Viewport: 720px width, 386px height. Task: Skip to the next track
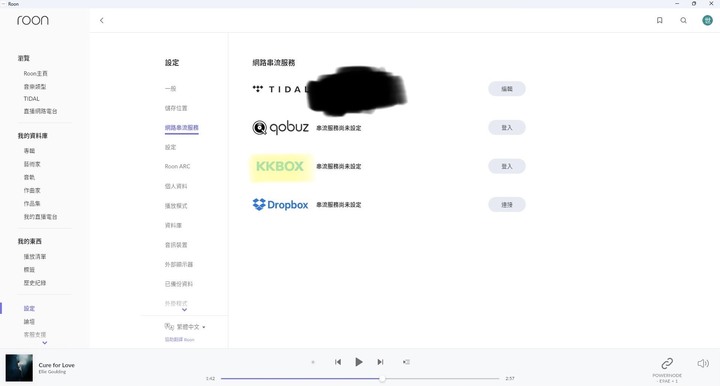click(x=380, y=362)
